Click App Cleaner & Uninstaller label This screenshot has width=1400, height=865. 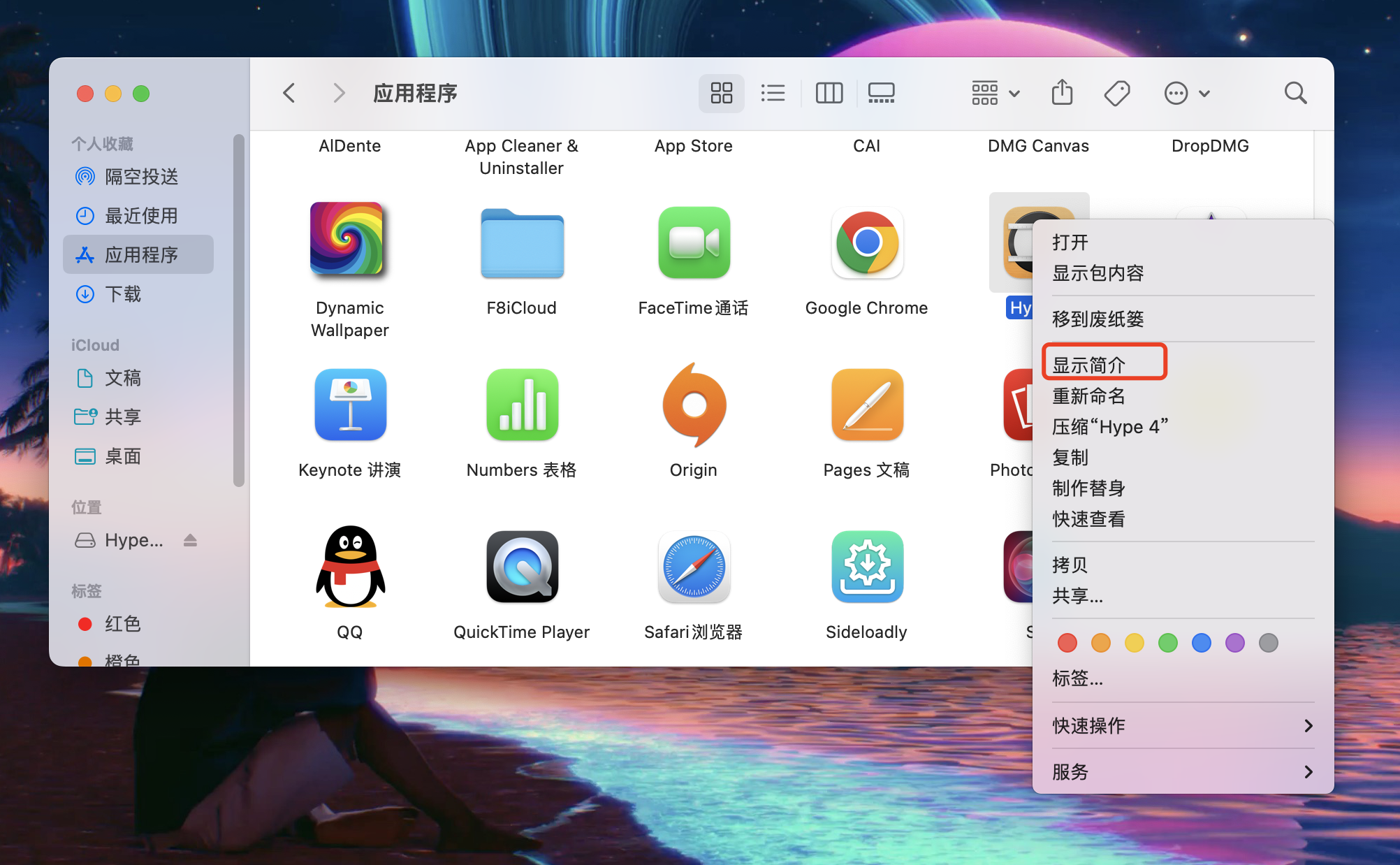coord(522,157)
